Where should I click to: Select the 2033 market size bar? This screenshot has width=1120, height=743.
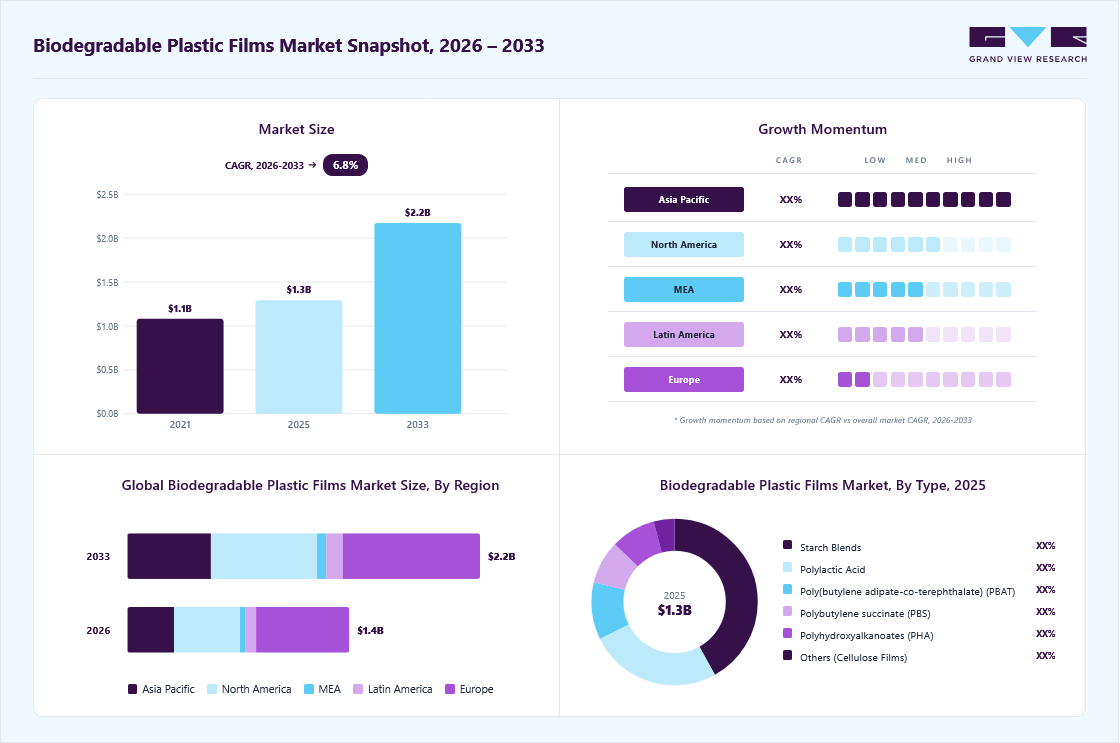click(418, 319)
